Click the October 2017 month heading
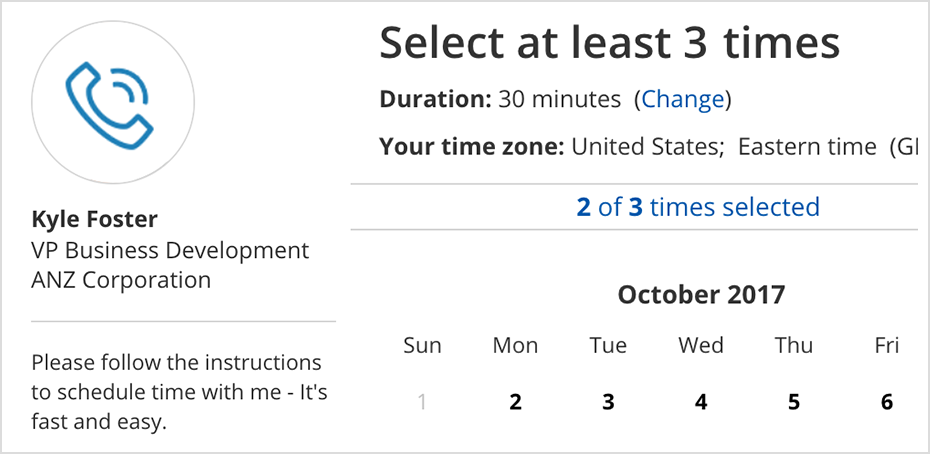Screen dimensions: 930x454 (x=701, y=294)
